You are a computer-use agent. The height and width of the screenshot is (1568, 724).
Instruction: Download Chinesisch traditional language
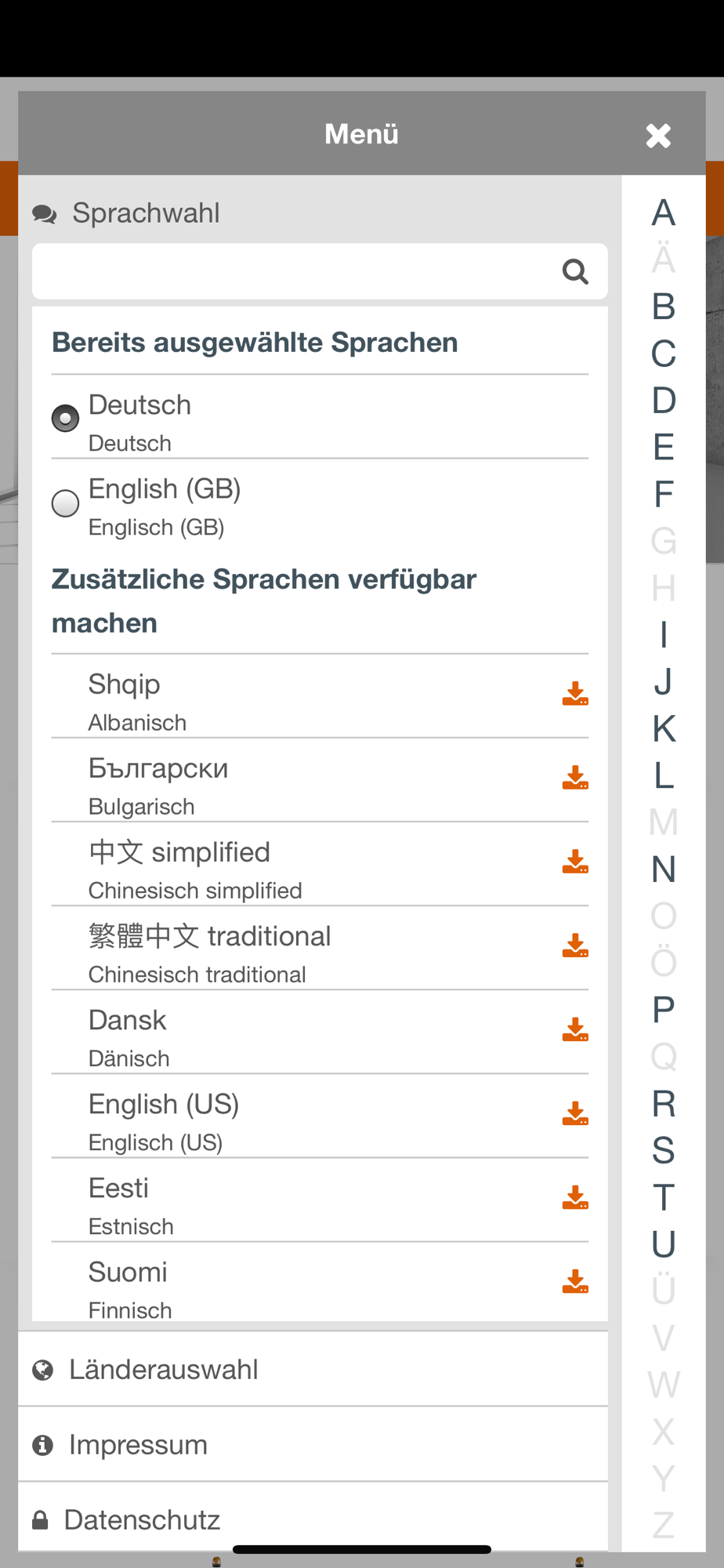575,946
